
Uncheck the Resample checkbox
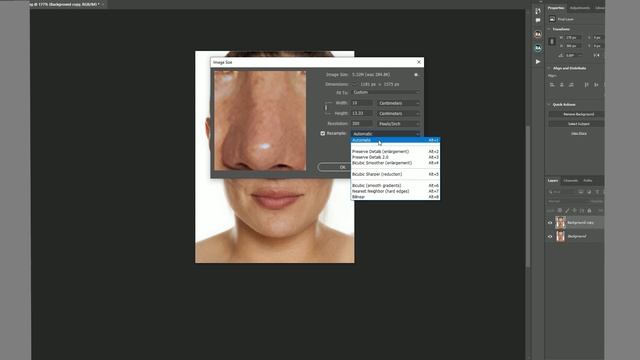323,133
